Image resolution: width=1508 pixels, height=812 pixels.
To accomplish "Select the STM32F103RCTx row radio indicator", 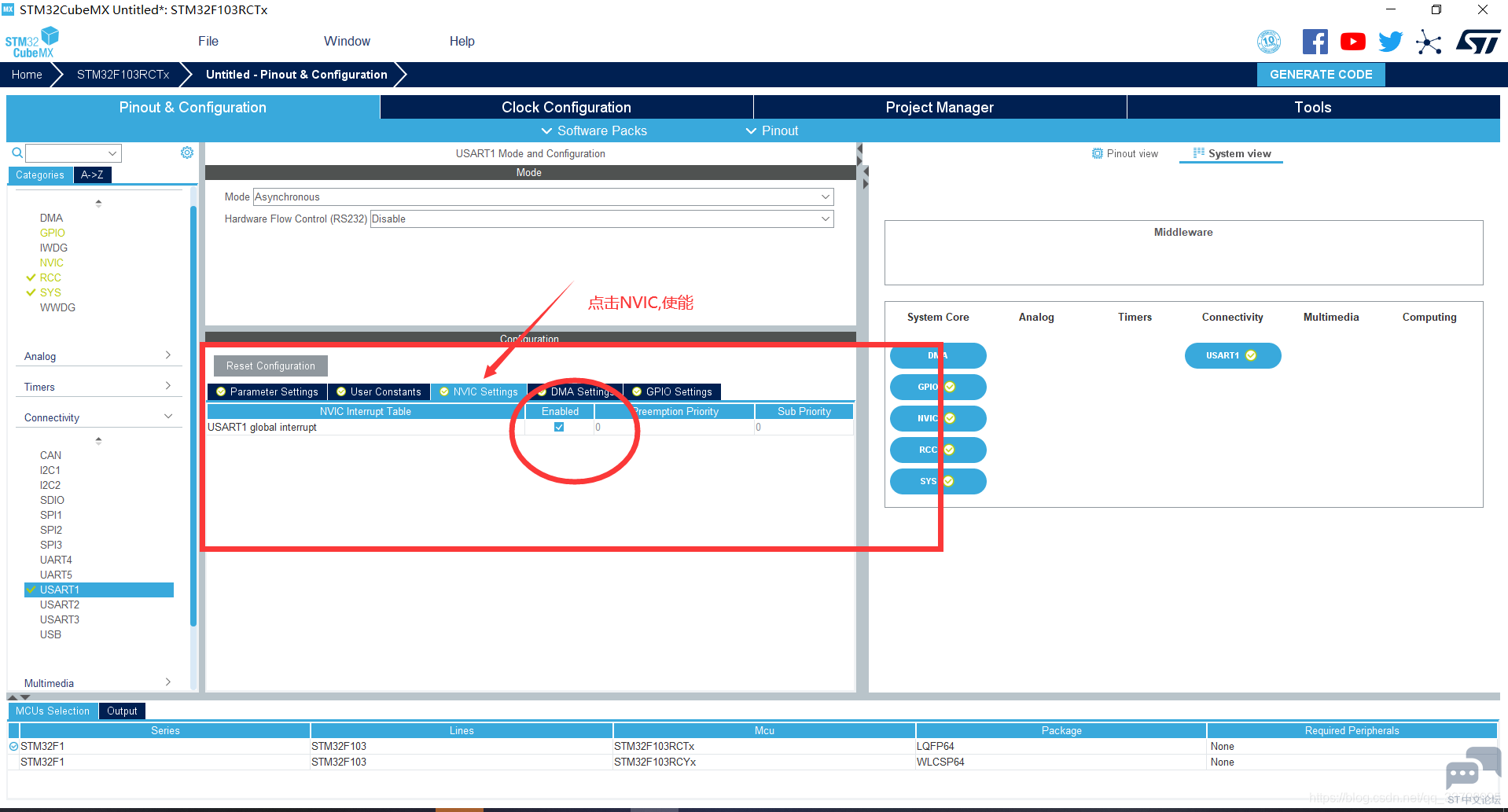I will coord(13,746).
